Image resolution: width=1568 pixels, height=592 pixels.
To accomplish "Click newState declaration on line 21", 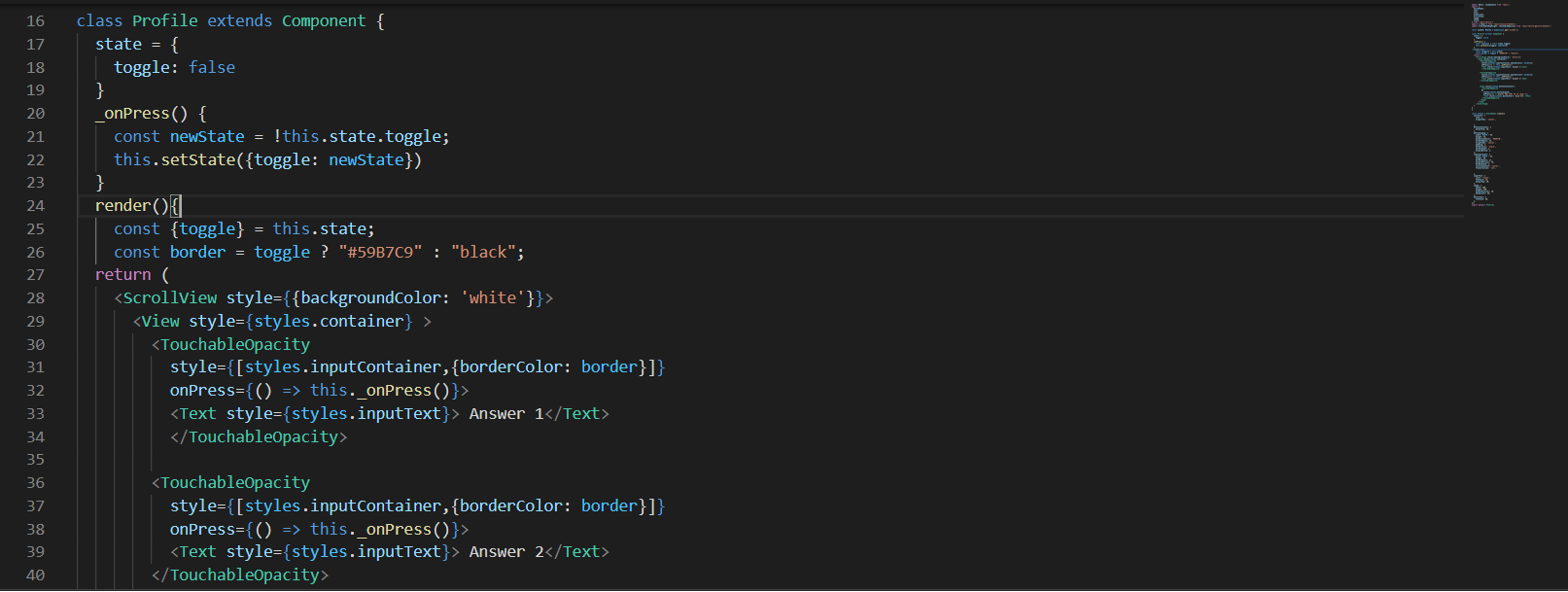I will (x=207, y=136).
